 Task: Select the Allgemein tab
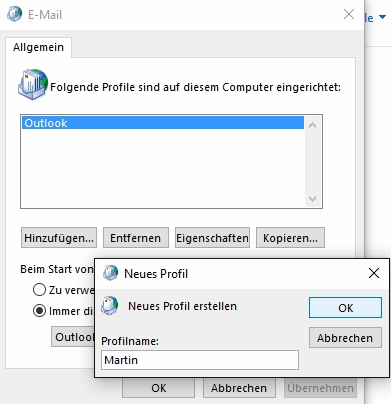pos(38,47)
